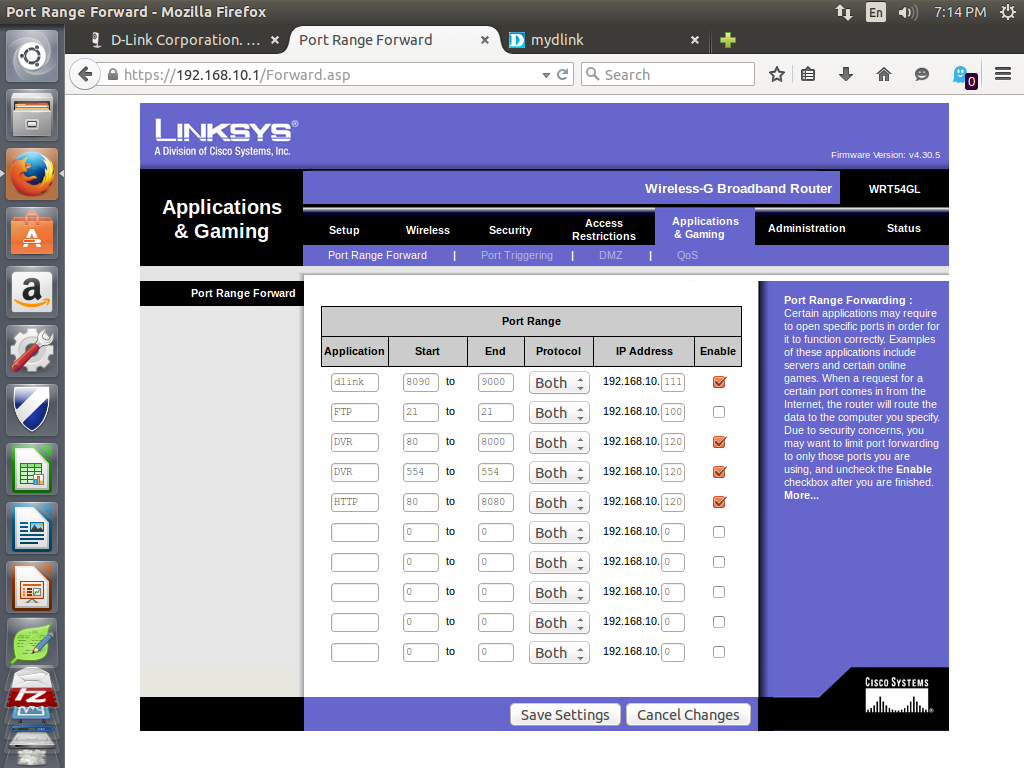Uncheck Enable for DVR port 554 row
This screenshot has width=1024, height=768.
click(x=719, y=472)
